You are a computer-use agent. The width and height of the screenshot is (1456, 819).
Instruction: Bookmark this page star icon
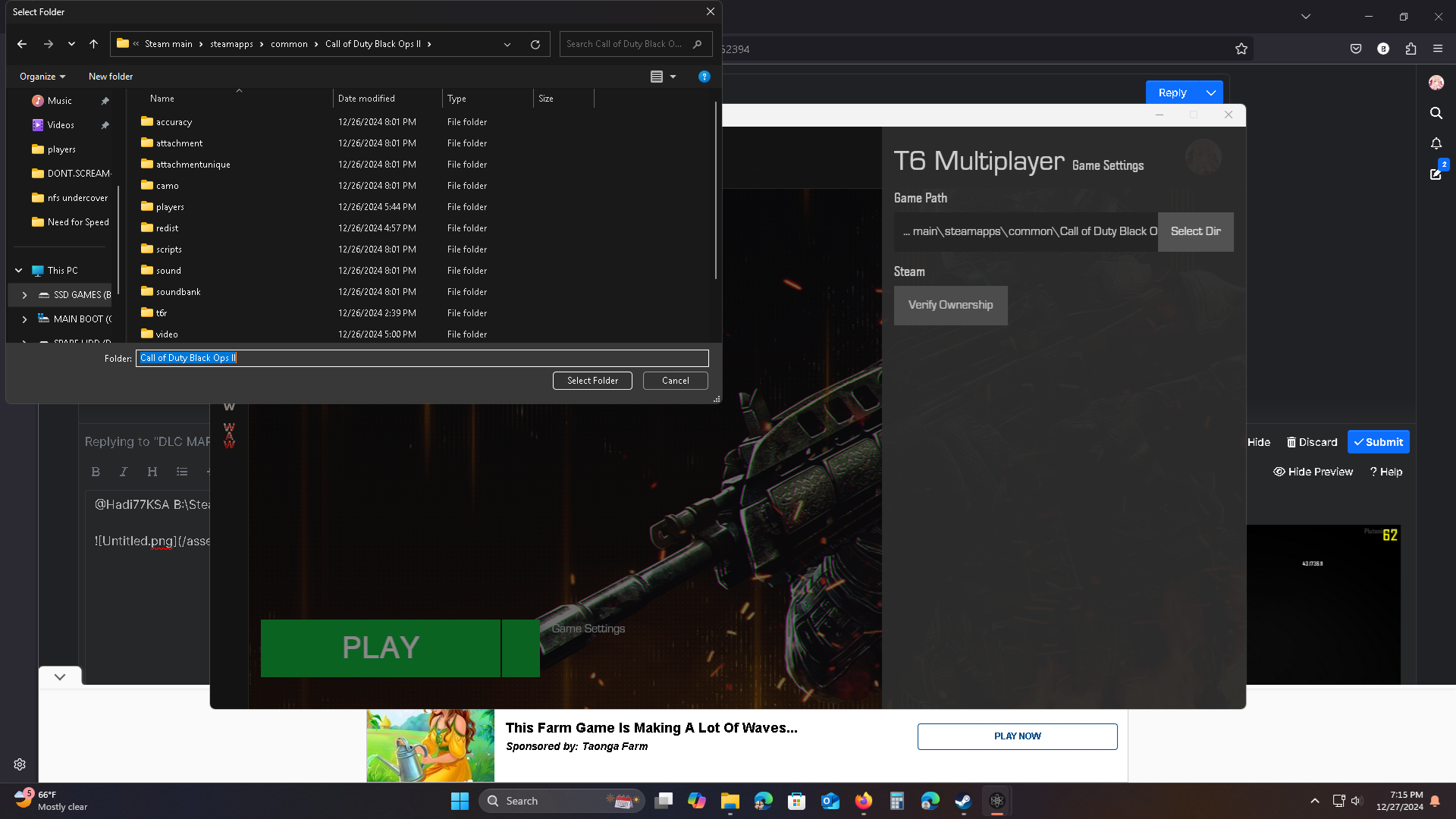click(1241, 49)
